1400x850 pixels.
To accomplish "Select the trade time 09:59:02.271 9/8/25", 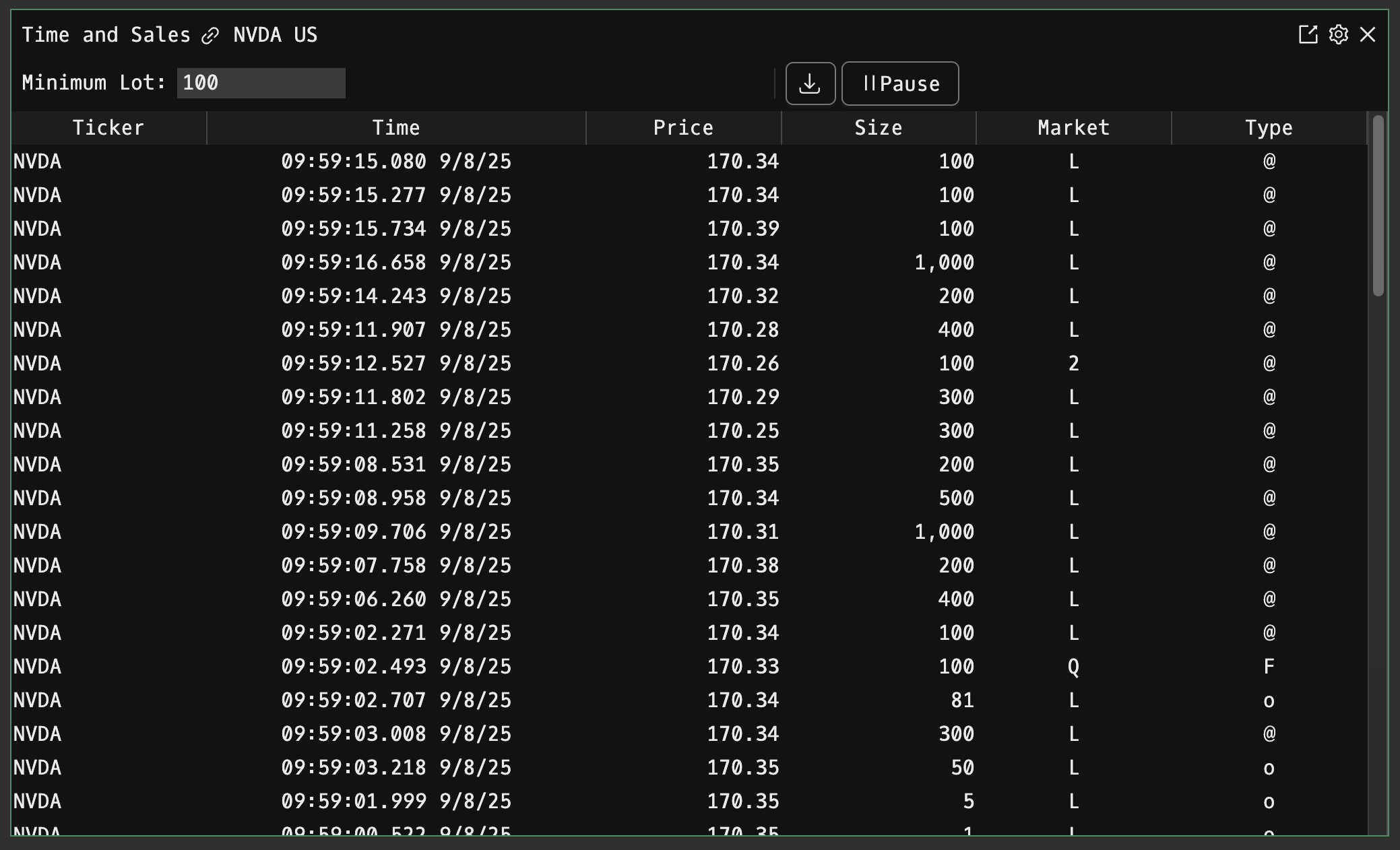I will point(396,633).
